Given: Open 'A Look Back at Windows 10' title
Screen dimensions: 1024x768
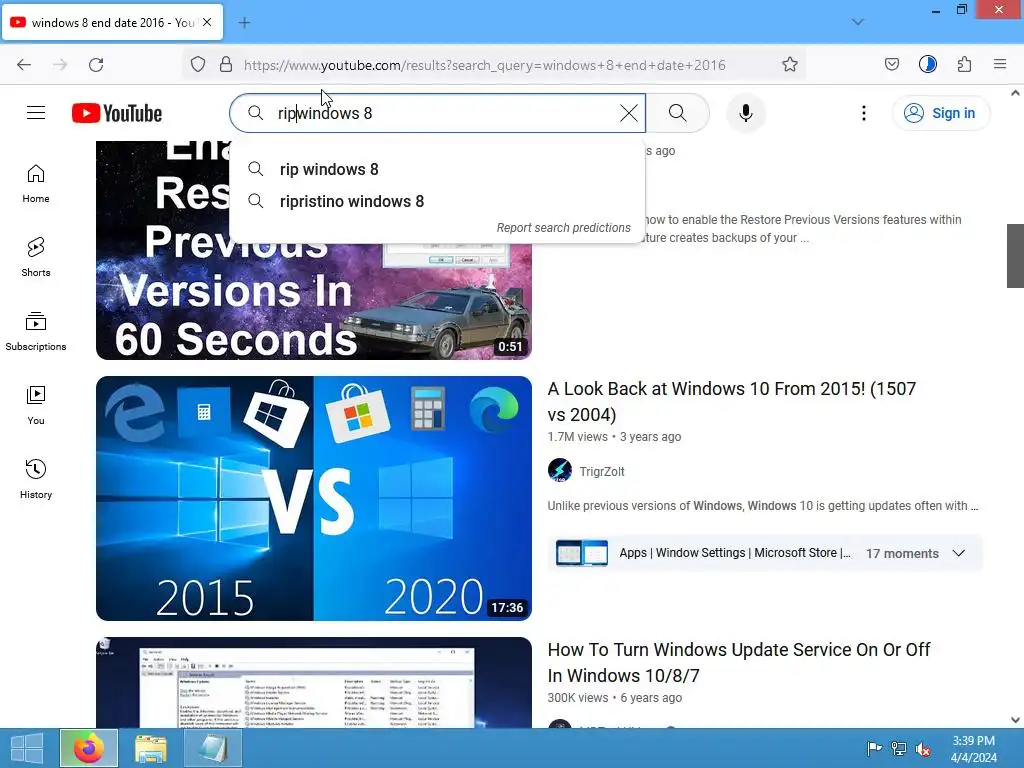Looking at the screenshot, I should (731, 401).
